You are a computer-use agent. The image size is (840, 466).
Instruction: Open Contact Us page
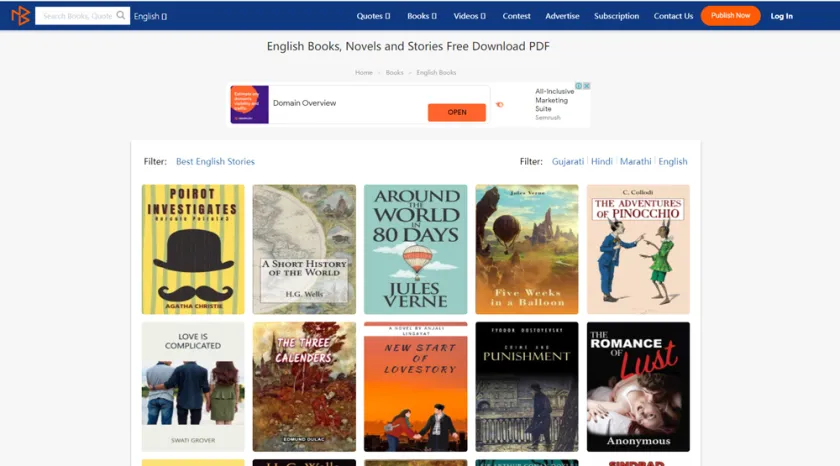click(x=673, y=16)
